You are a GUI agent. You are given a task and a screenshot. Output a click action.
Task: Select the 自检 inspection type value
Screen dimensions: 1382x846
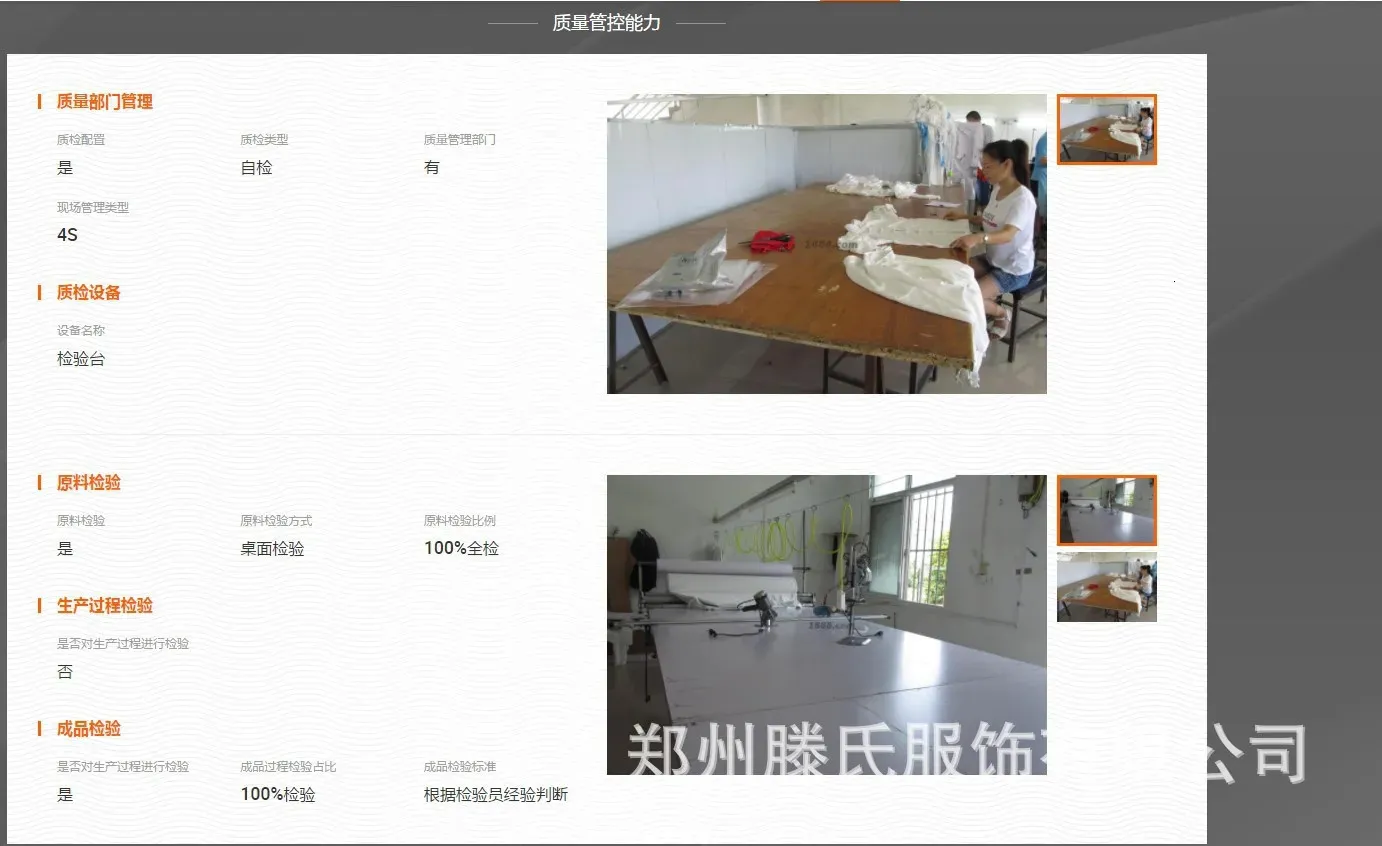pyautogui.click(x=256, y=168)
